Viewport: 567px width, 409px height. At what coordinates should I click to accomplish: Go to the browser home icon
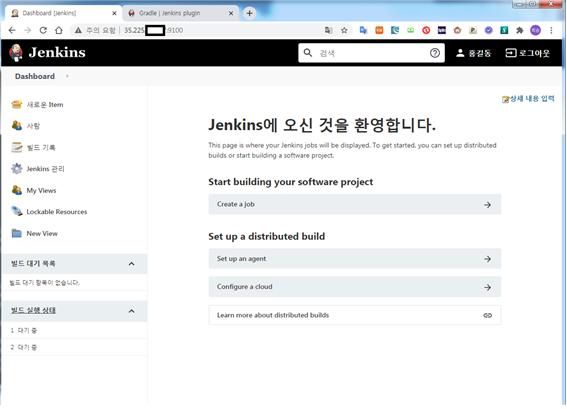[59, 30]
